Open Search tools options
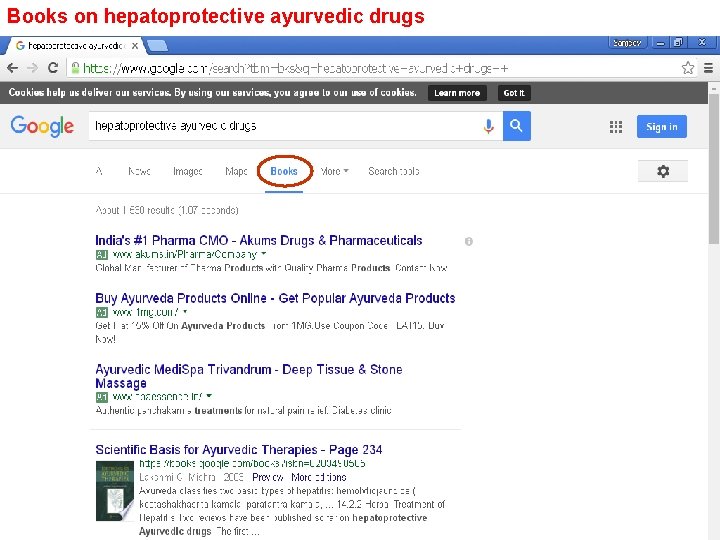720x540 pixels. click(394, 171)
